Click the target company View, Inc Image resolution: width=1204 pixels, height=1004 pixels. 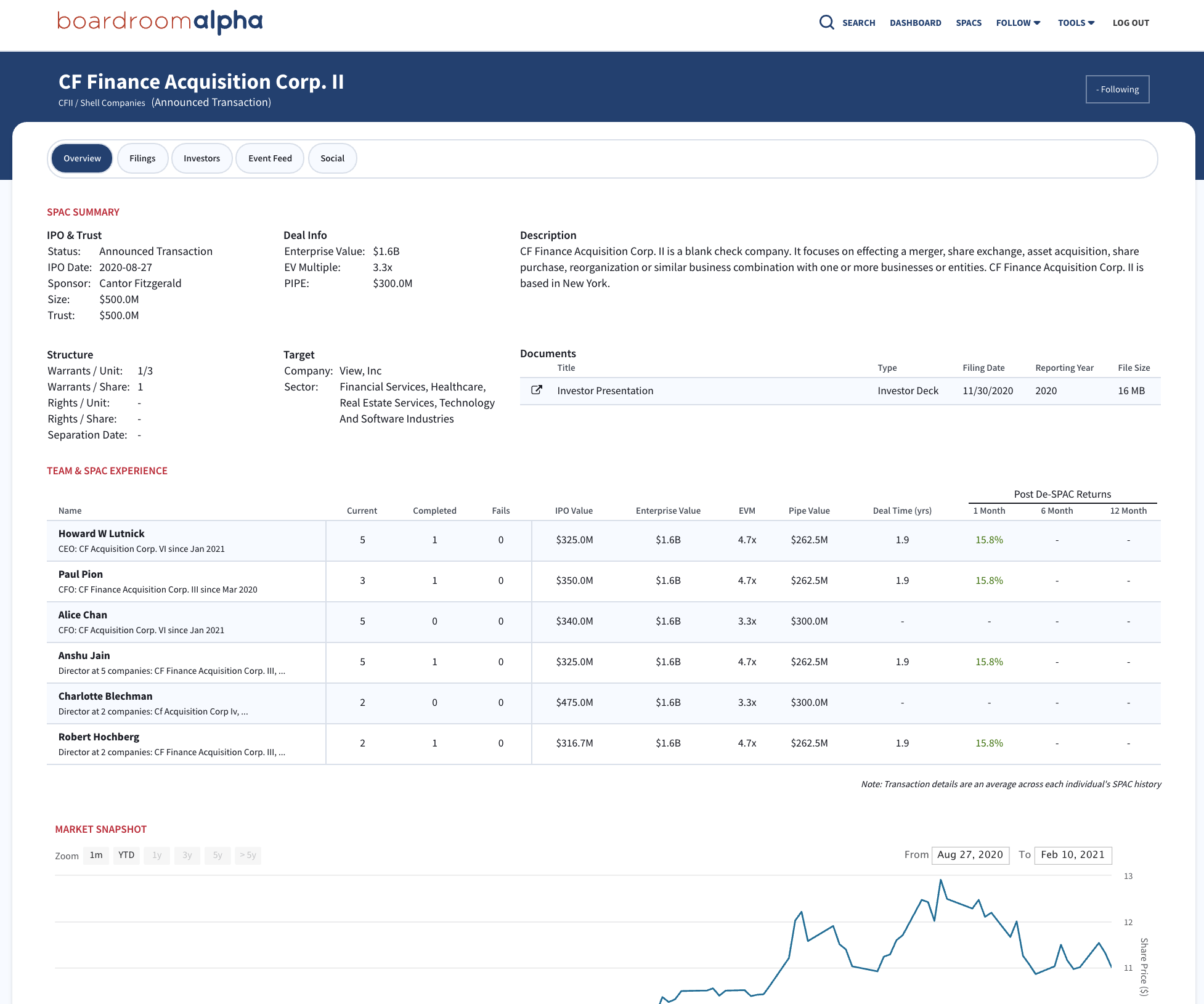[360, 371]
